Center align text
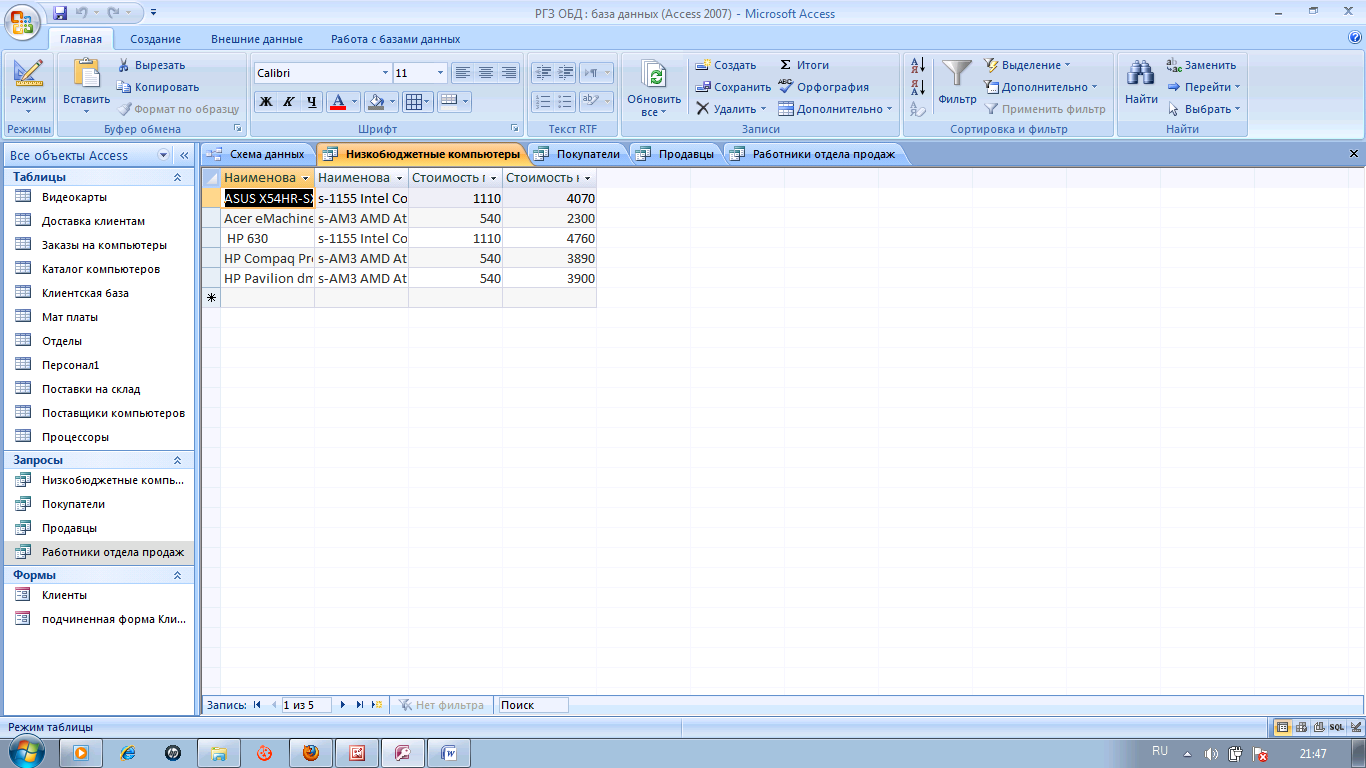Image resolution: width=1366 pixels, height=768 pixels. pos(486,73)
